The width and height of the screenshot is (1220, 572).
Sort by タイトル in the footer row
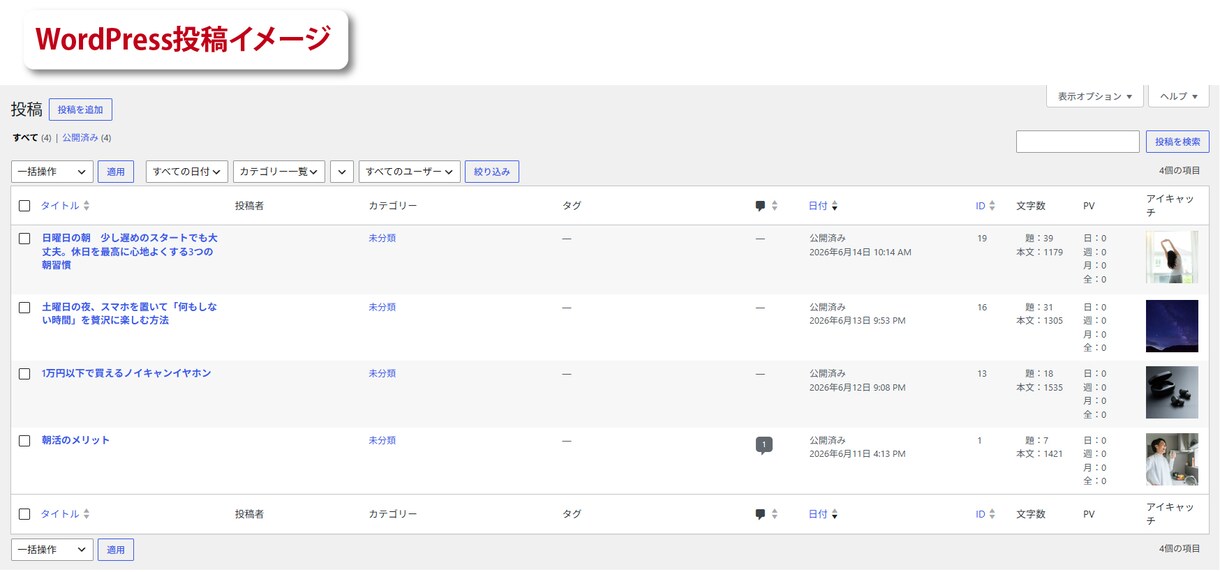pyautogui.click(x=65, y=514)
